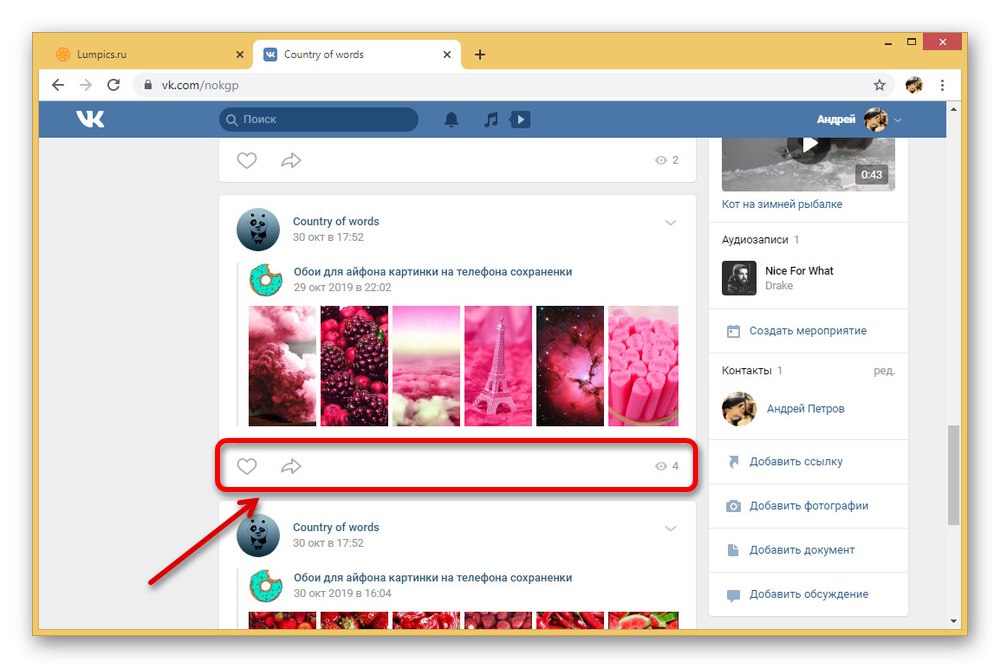Image resolution: width=1000 pixels, height=668 pixels.
Task: Play Nice For What track title
Action: (x=799, y=271)
